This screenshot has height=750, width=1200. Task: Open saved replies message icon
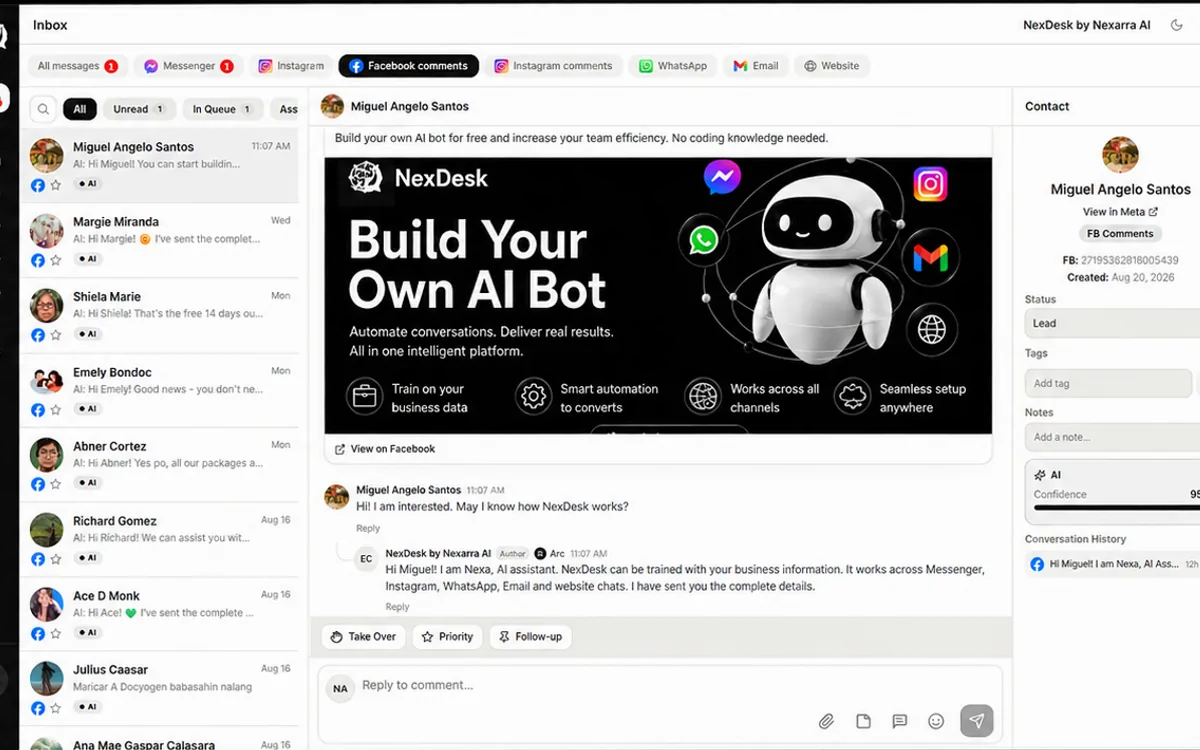[899, 721]
